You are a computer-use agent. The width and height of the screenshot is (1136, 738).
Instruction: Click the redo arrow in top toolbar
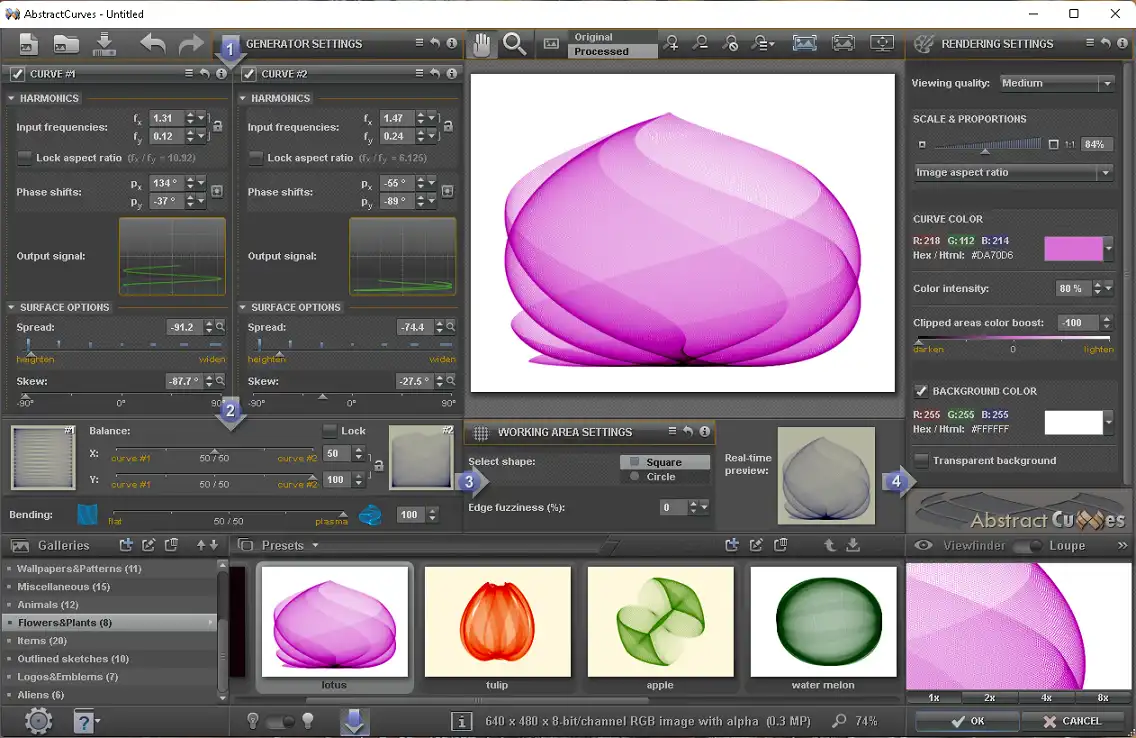pyautogui.click(x=190, y=44)
